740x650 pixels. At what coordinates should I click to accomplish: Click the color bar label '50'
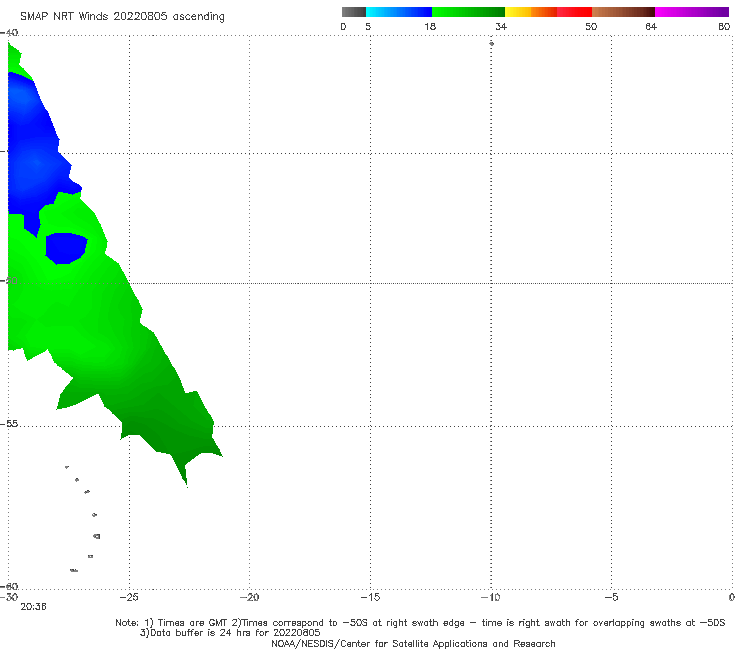pyautogui.click(x=591, y=26)
